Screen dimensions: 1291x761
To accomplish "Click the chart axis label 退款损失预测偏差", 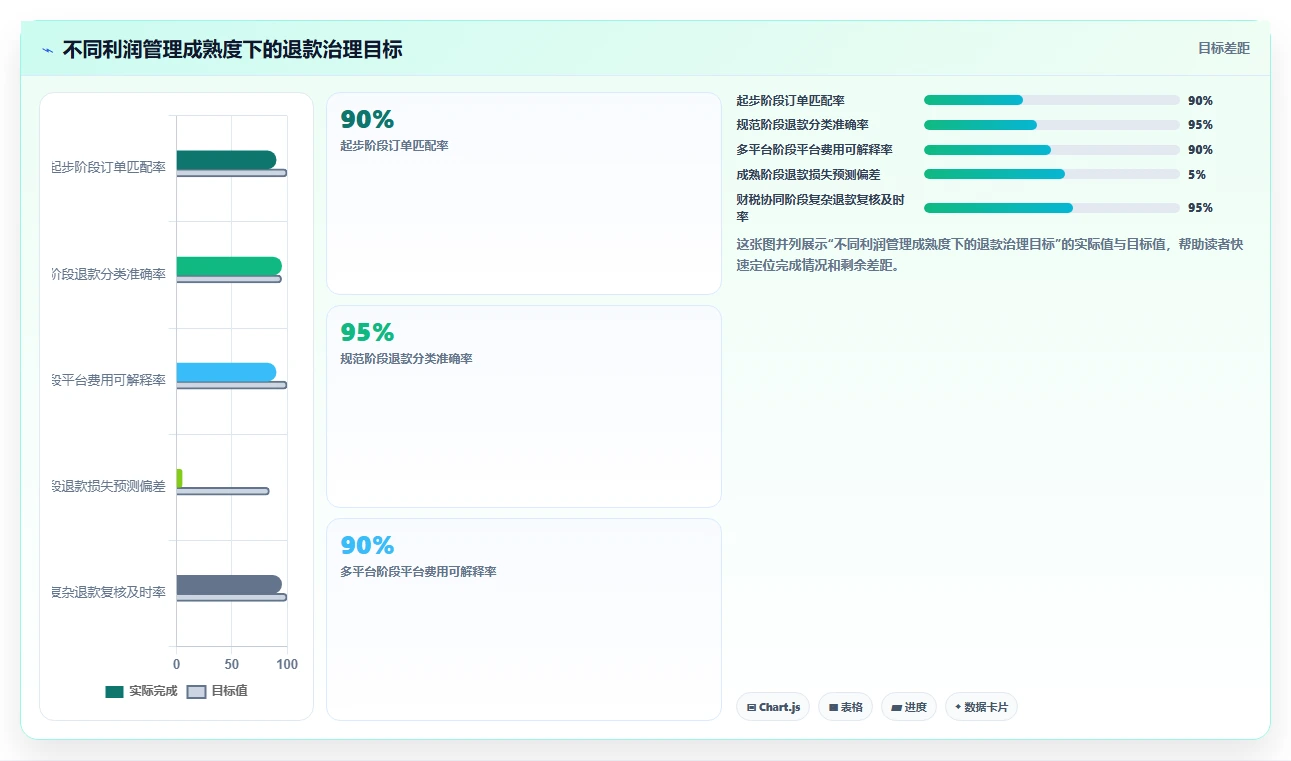I will click(x=109, y=487).
